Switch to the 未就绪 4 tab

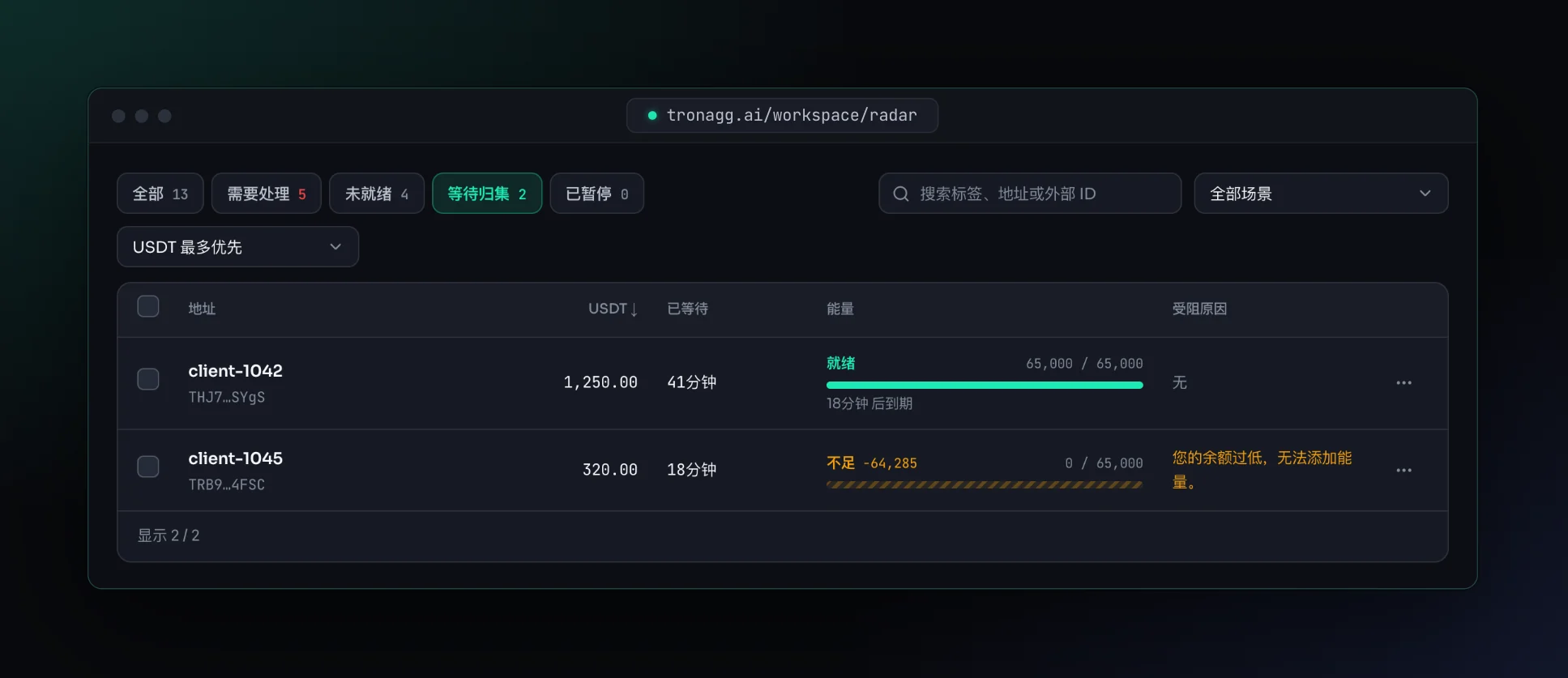click(x=377, y=194)
